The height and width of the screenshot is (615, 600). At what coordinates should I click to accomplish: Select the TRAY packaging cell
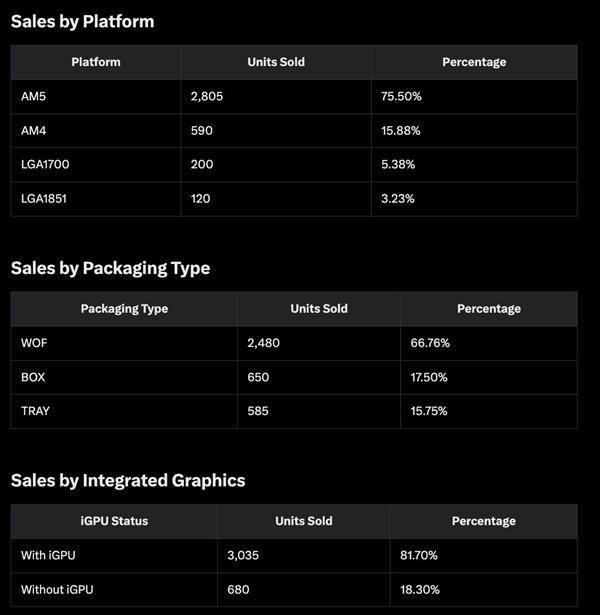[35, 411]
